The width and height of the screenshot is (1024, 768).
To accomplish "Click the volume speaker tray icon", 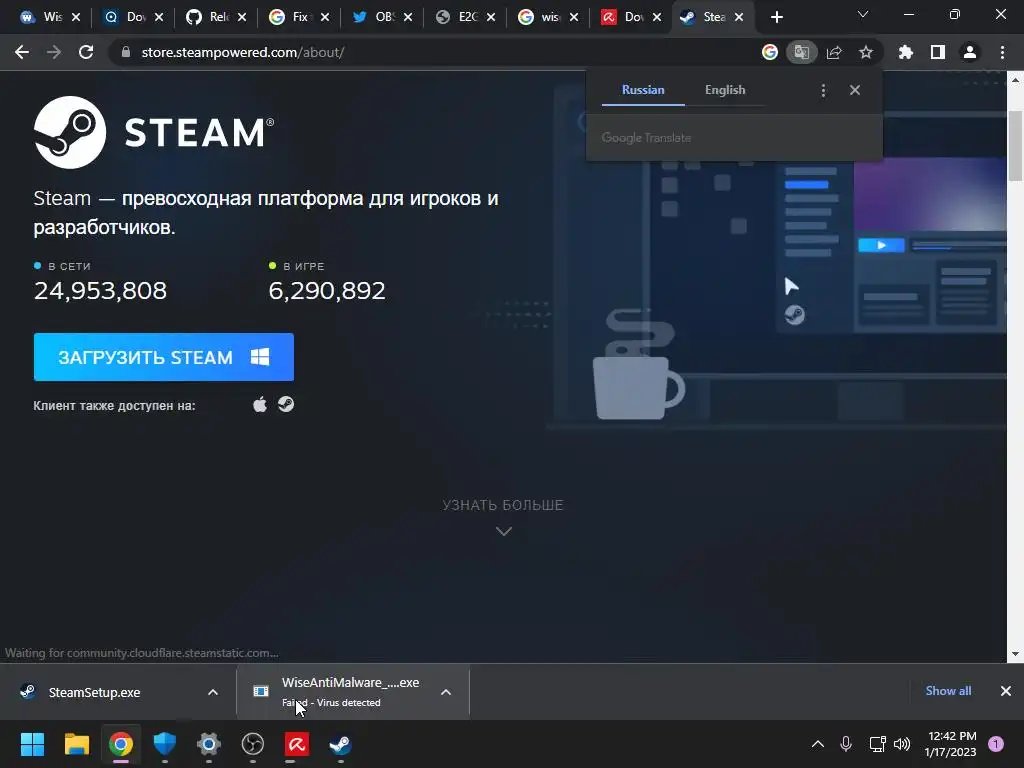I will pos(902,744).
